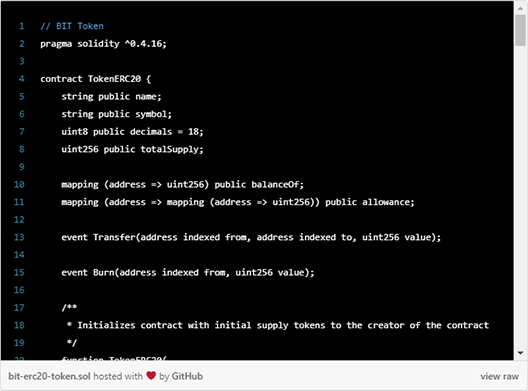The height and width of the screenshot is (391, 528).
Task: Click the scrollbar down arrow
Action: click(520, 353)
